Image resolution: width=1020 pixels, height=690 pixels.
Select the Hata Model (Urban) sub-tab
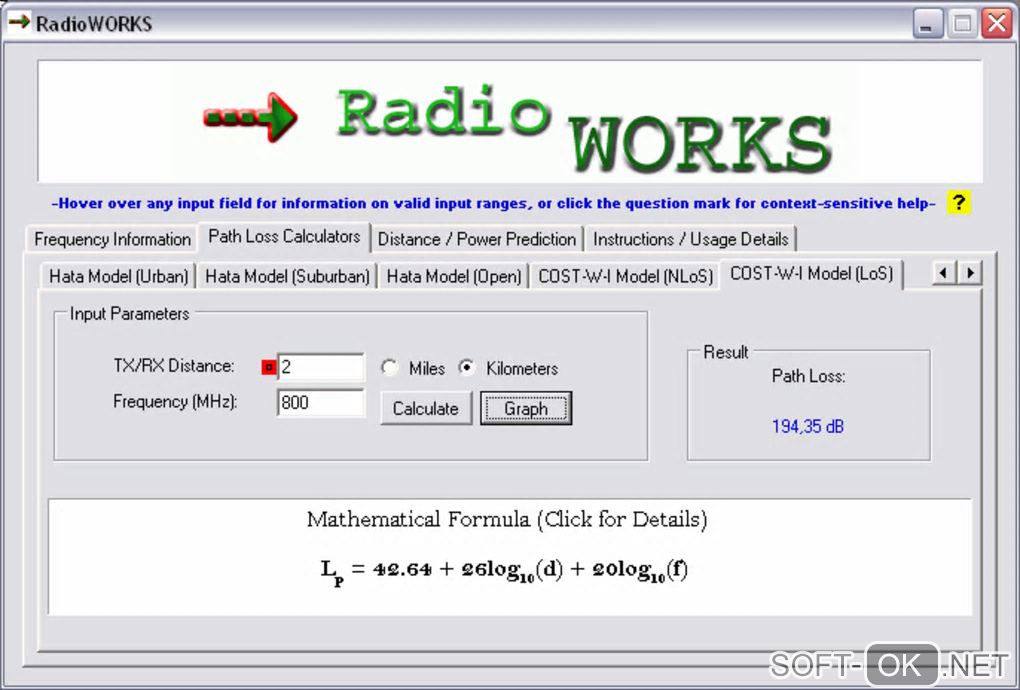[118, 276]
